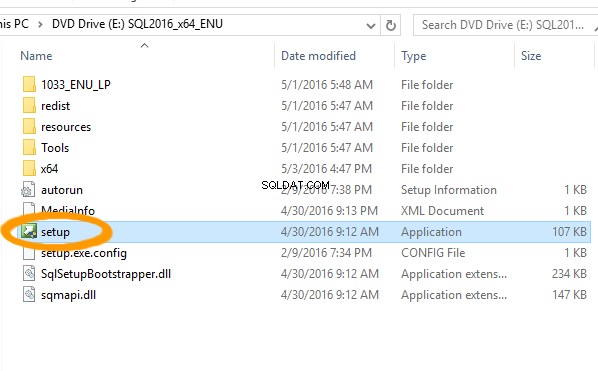598x371 pixels.
Task: Toggle sort direction arrow above Name column
Action: pyautogui.click(x=144, y=46)
